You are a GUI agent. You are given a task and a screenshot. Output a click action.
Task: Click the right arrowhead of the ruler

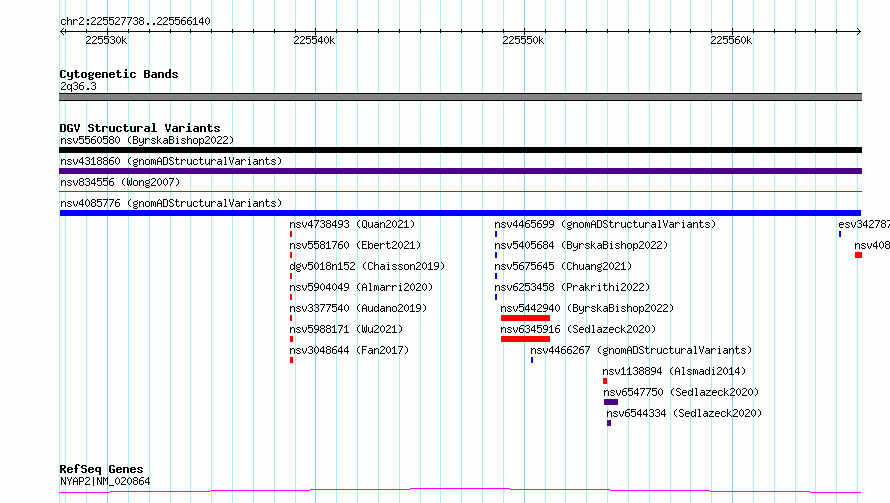pyautogui.click(x=858, y=31)
